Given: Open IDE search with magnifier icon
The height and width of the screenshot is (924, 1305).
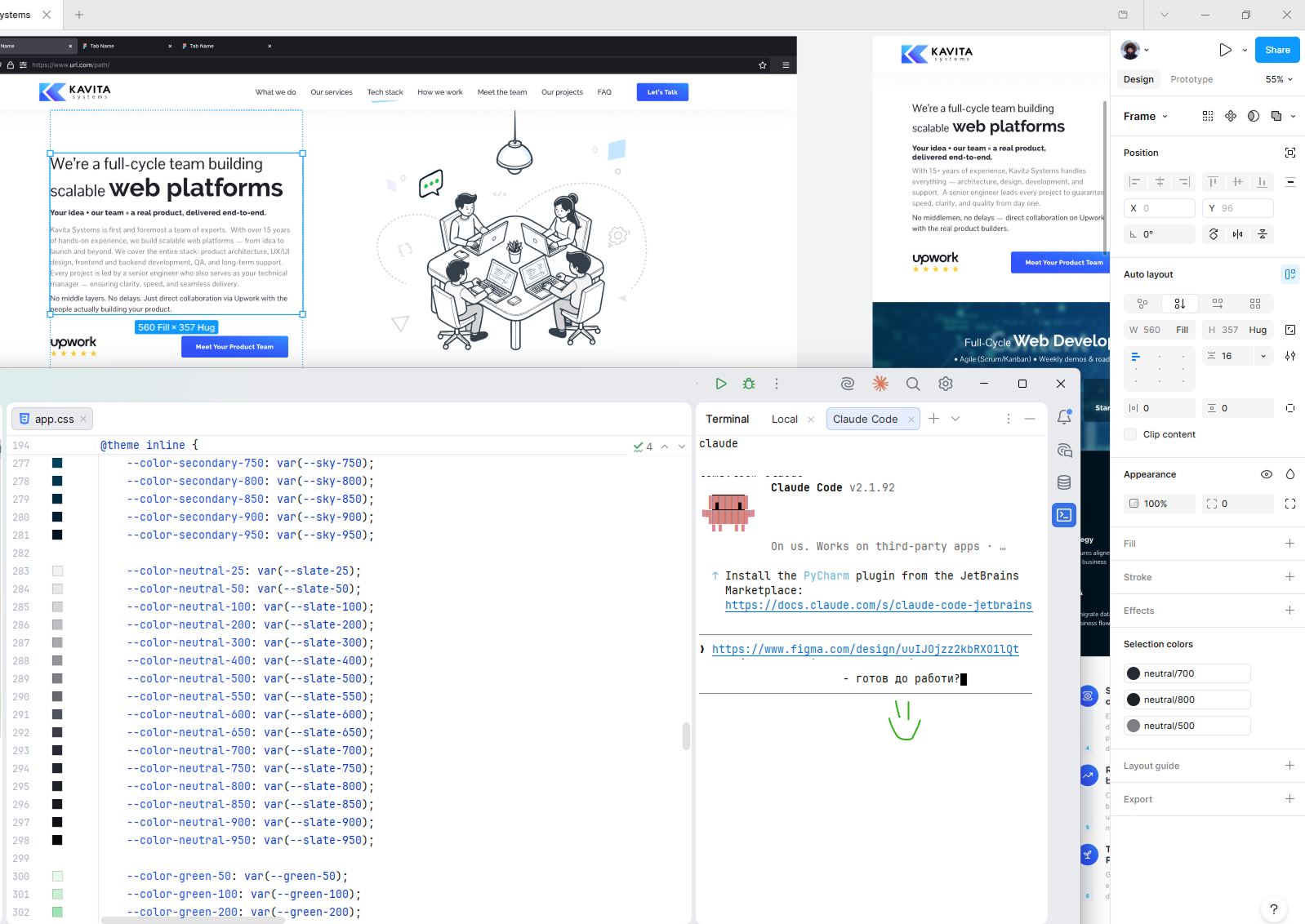Looking at the screenshot, I should pyautogui.click(x=913, y=384).
